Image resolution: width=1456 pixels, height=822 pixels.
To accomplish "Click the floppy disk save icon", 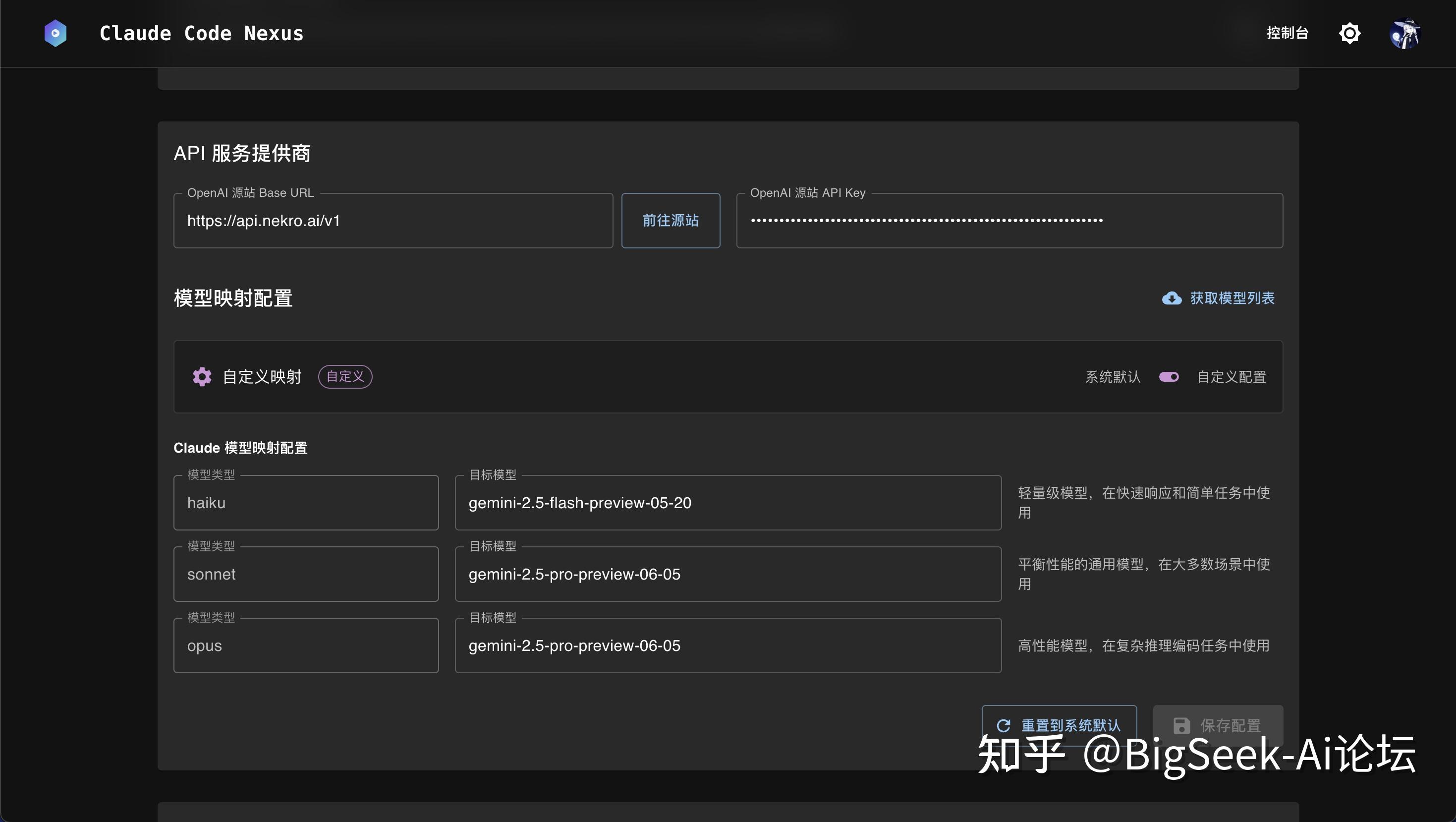I will [1181, 725].
